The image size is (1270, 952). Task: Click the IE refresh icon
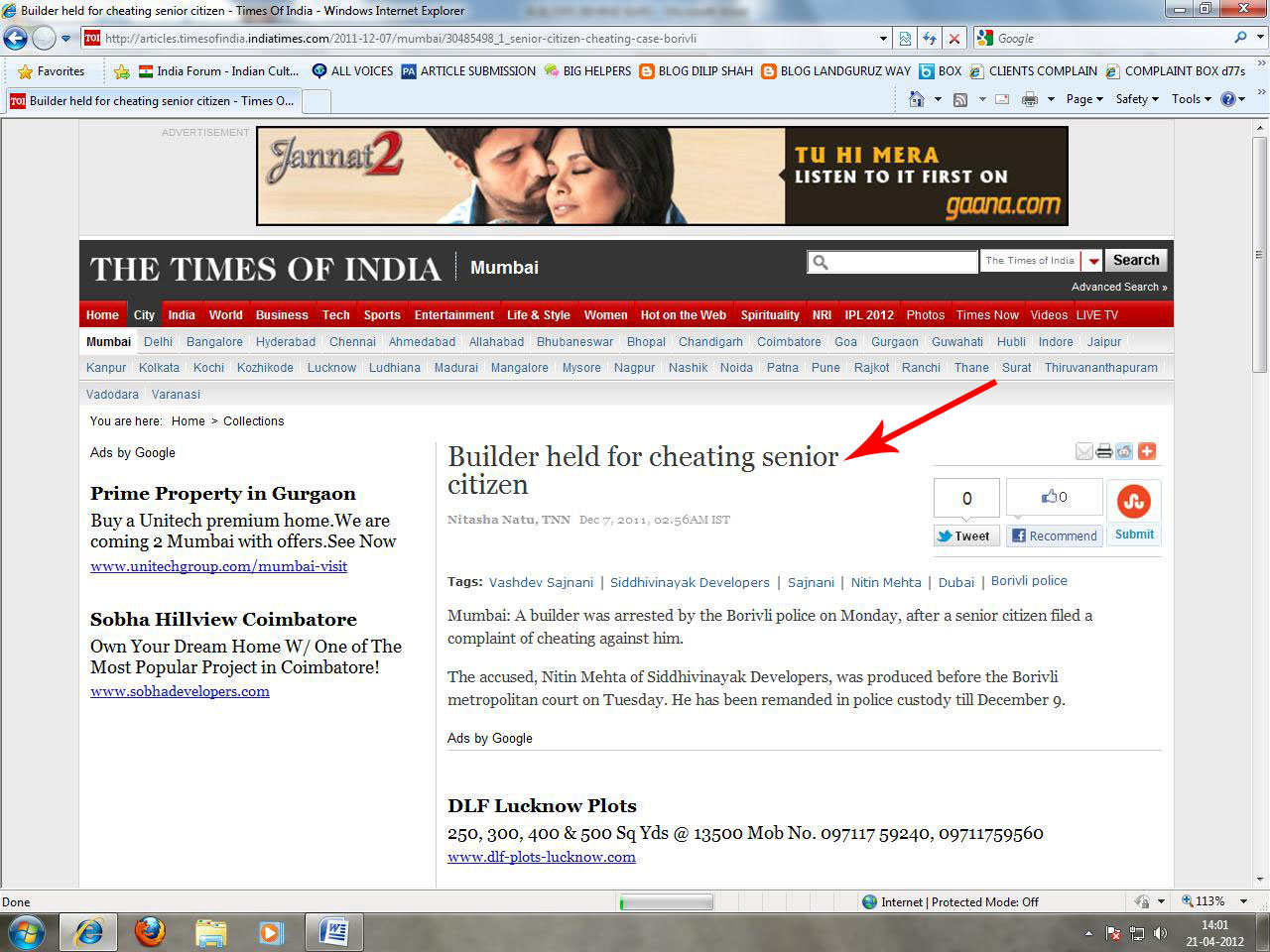(x=930, y=39)
